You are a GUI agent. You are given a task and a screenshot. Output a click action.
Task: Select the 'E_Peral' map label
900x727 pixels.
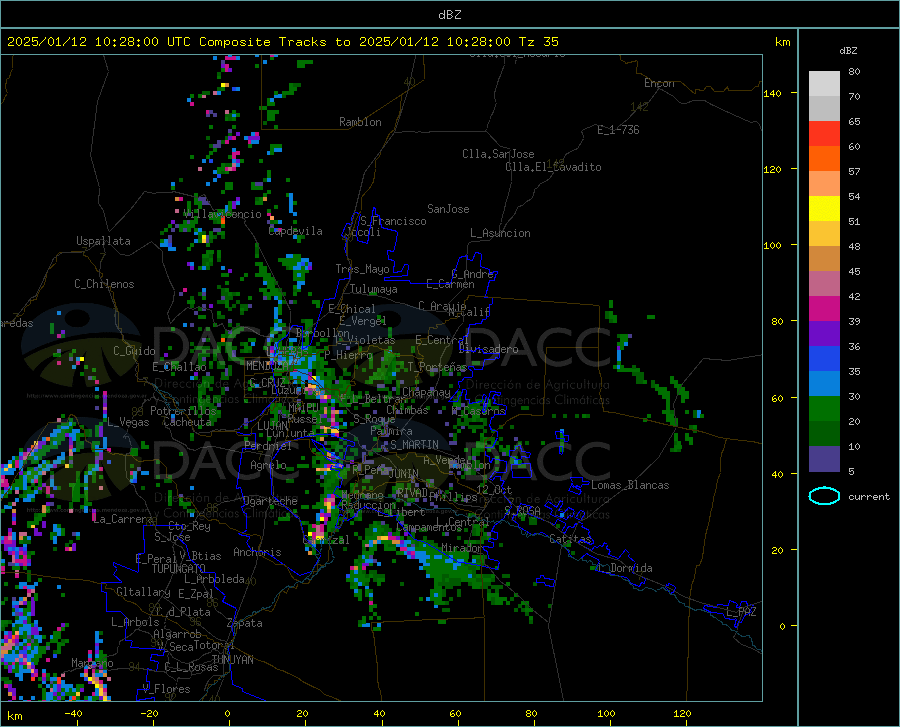pyautogui.click(x=156, y=558)
